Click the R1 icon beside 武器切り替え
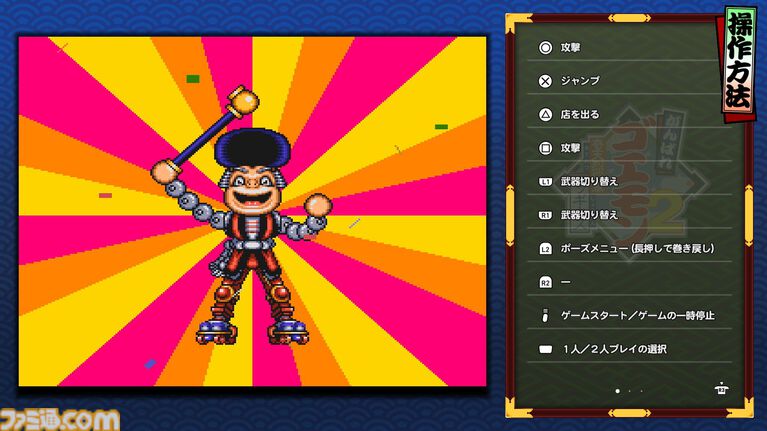Image resolution: width=767 pixels, height=431 pixels. [545, 215]
